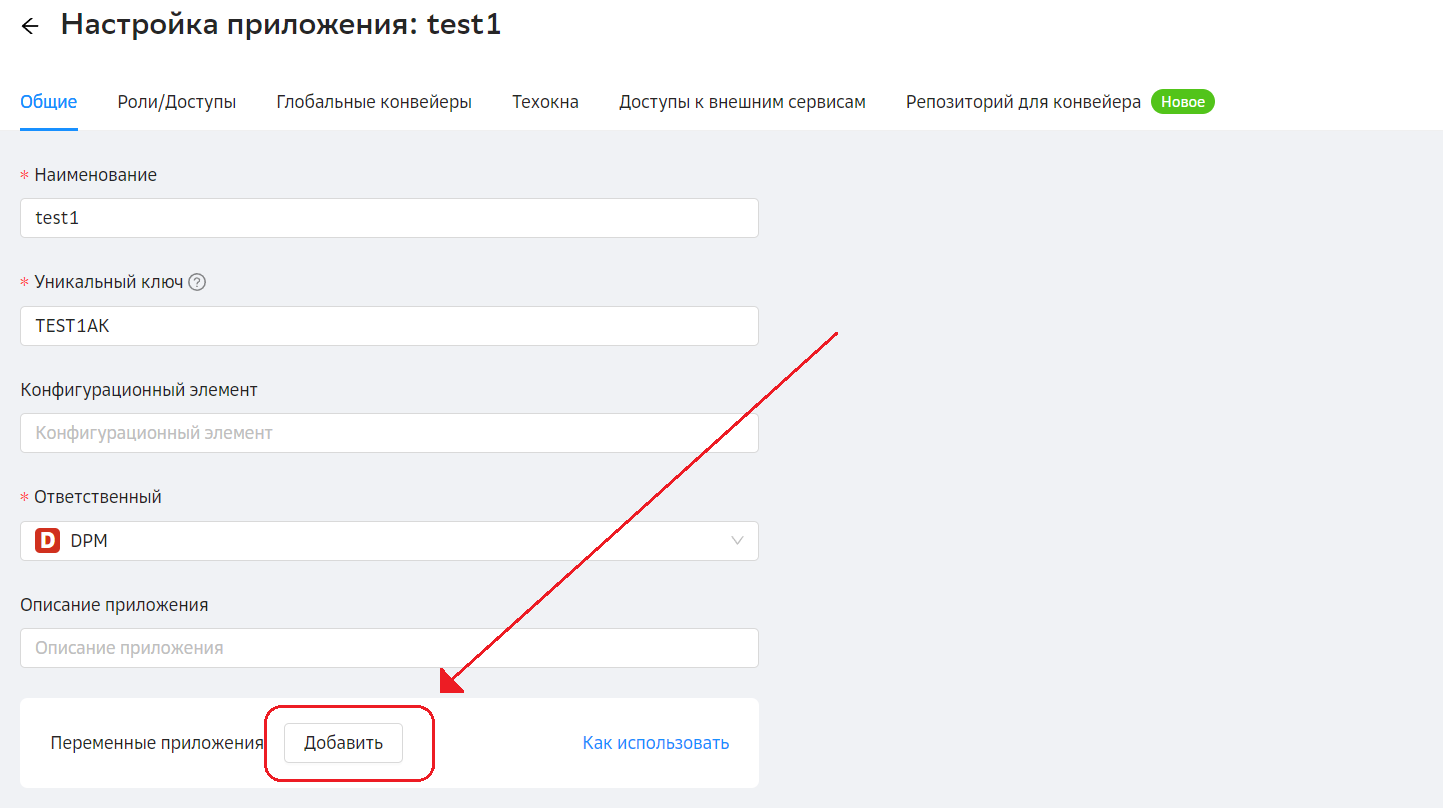Click the red DPM avatar icon

click(48, 541)
